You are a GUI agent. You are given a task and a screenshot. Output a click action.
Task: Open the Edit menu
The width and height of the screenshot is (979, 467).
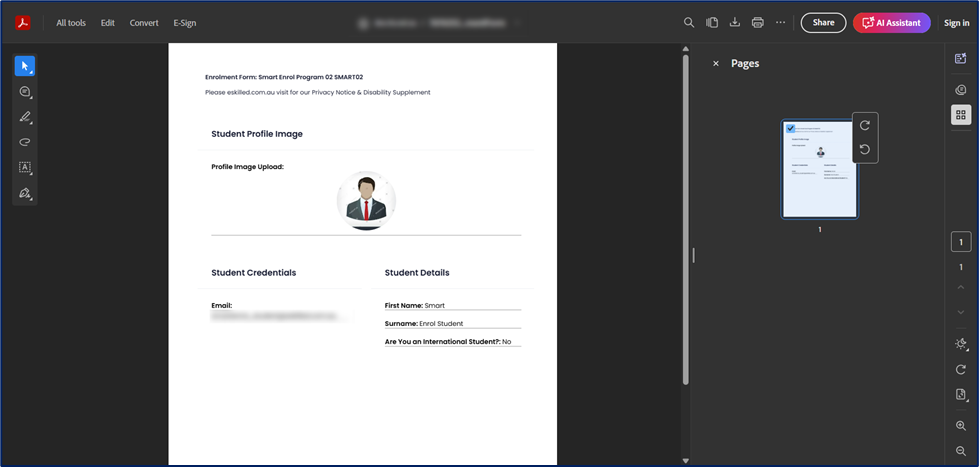click(108, 23)
